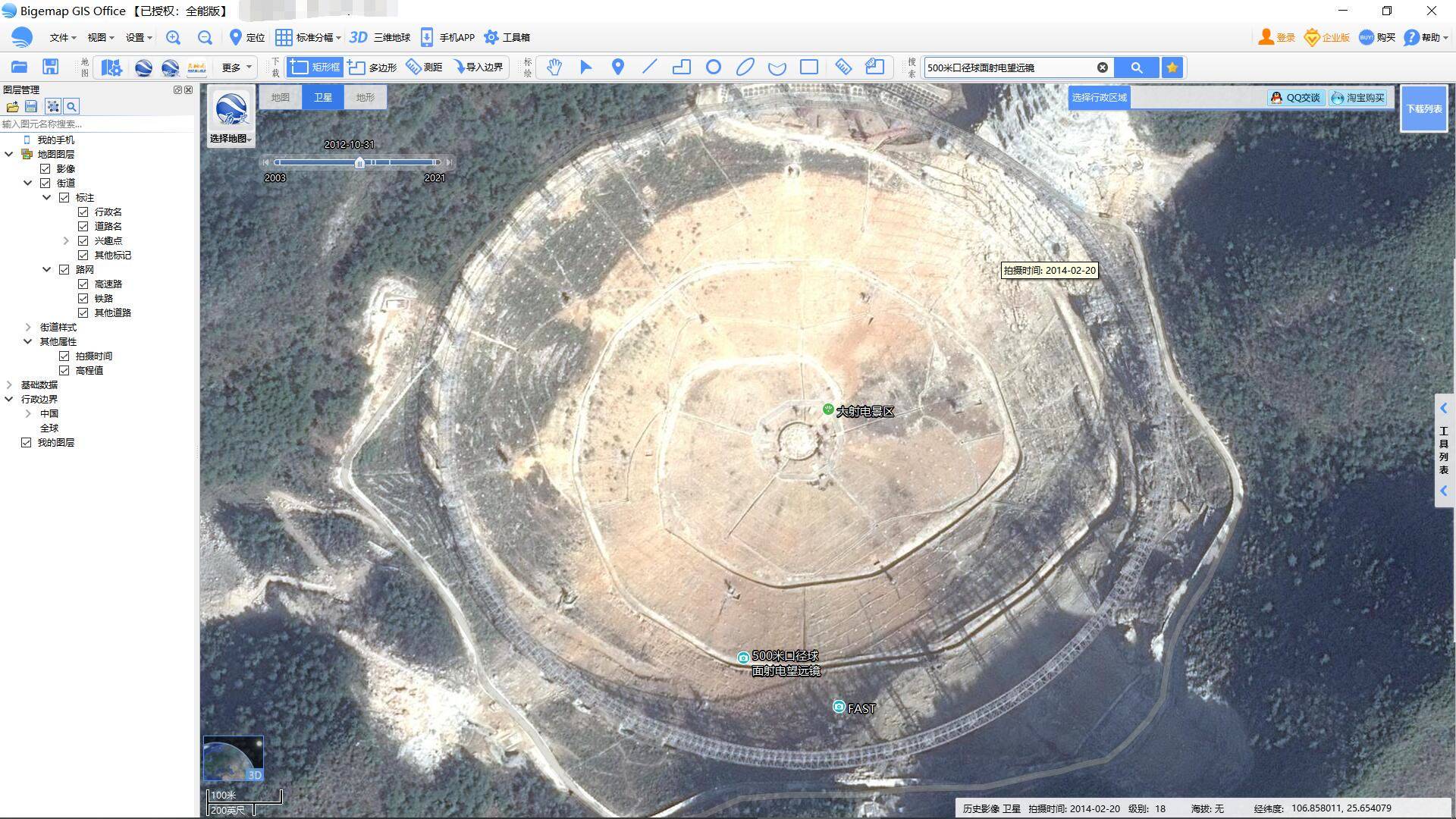Toggle the 道路名 checkbox
This screenshot has height=819, width=1456.
83,227
